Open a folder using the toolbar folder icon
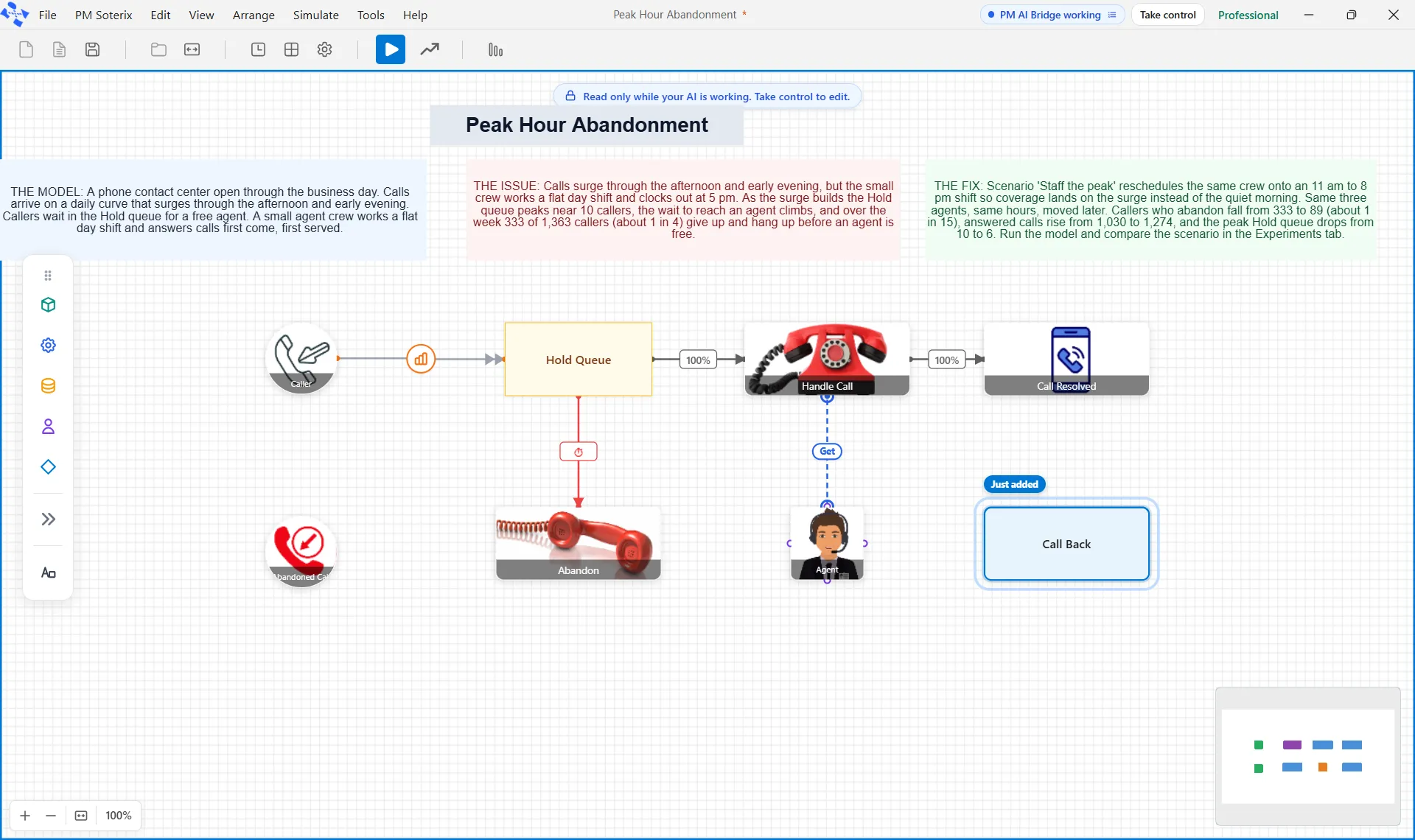 (x=158, y=50)
